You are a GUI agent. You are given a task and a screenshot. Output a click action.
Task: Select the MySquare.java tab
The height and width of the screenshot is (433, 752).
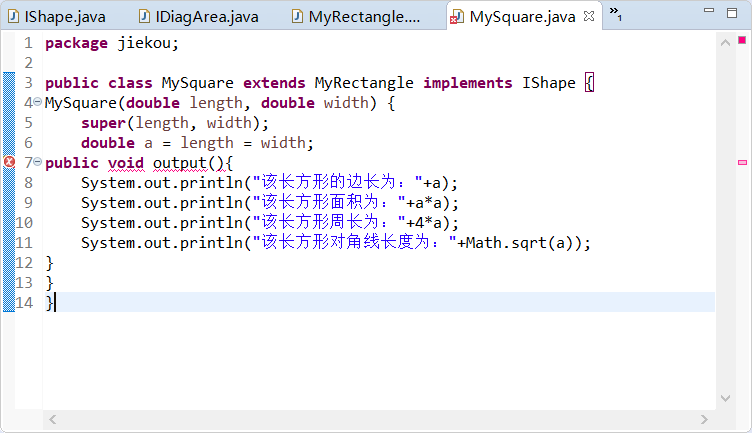[x=522, y=17]
